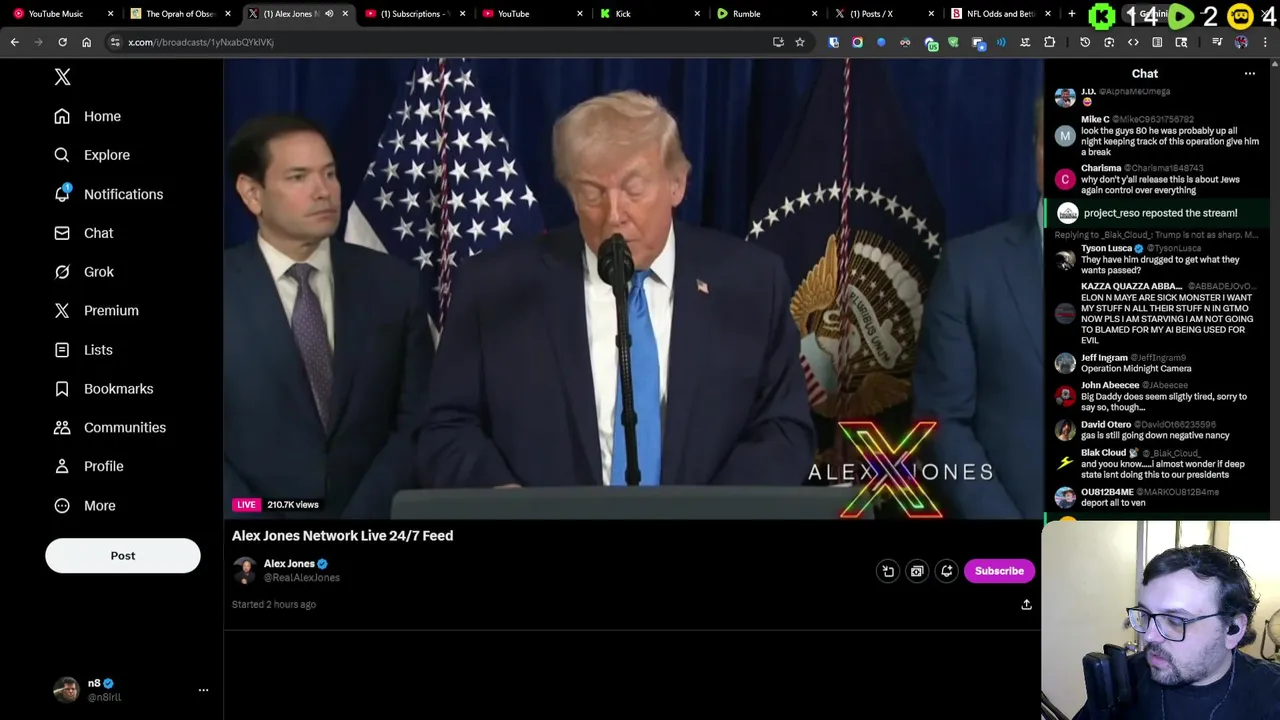Screen dimensions: 1280x720
Task: Click Tyson Lusca's chat username
Action: click(x=1106, y=248)
